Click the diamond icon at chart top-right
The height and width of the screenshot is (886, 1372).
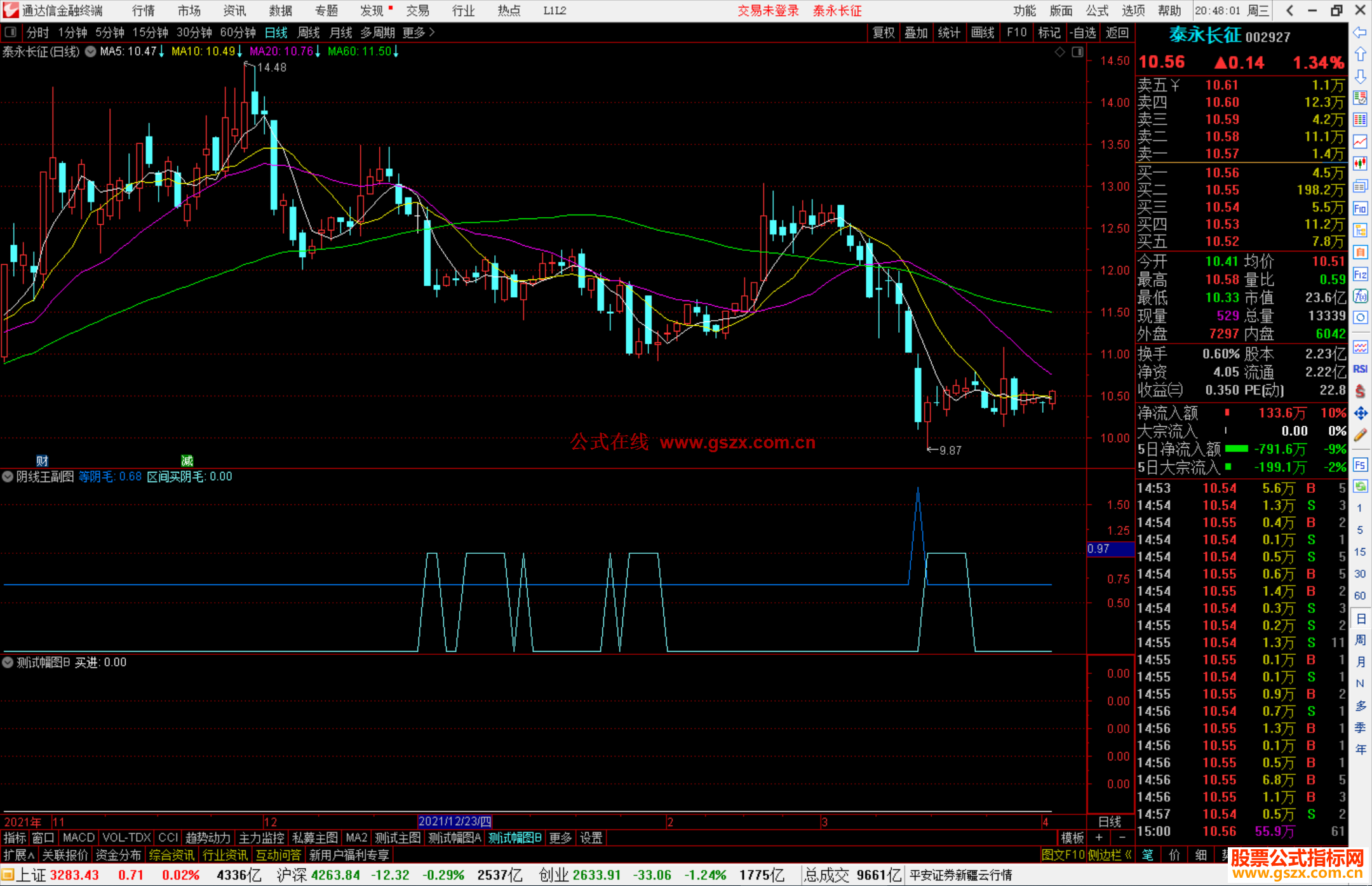click(1060, 52)
